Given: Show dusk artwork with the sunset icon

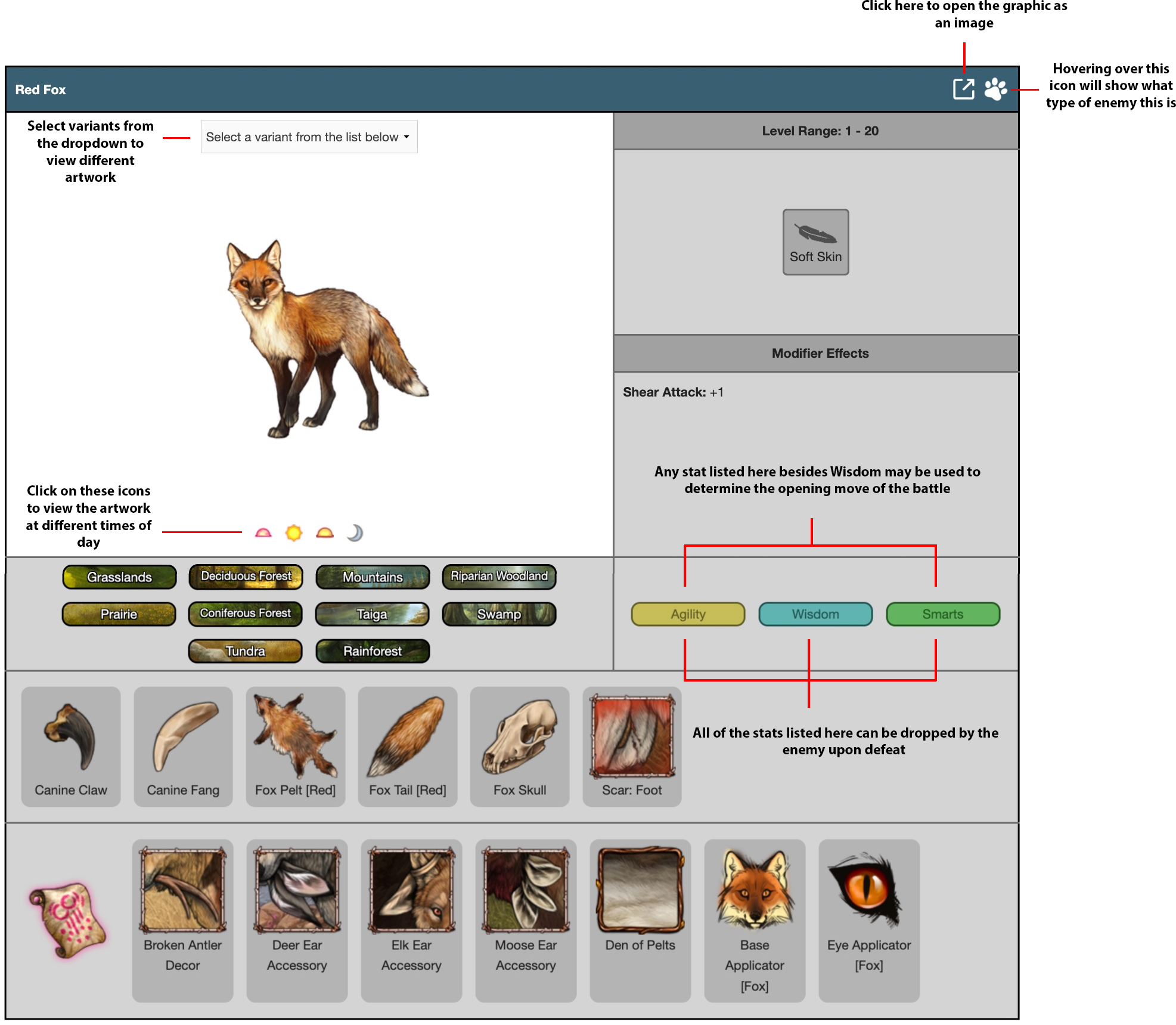Looking at the screenshot, I should 324,532.
